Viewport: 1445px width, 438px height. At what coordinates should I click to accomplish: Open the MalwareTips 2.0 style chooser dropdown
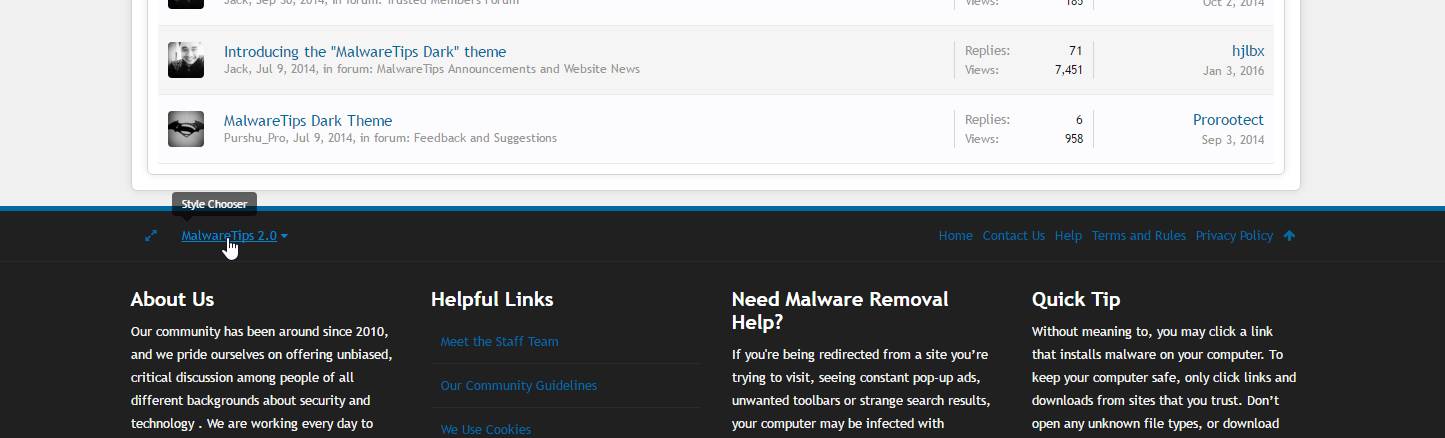tap(234, 236)
